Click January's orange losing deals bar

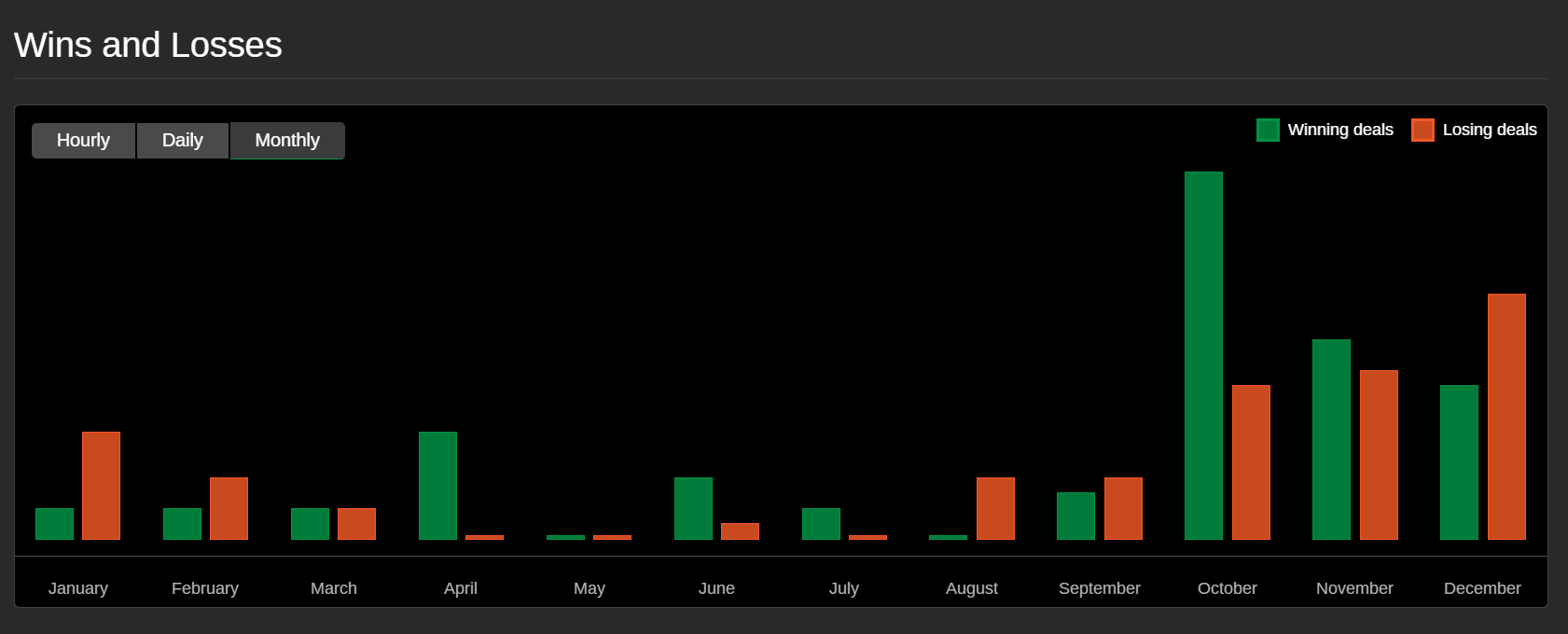click(x=101, y=486)
